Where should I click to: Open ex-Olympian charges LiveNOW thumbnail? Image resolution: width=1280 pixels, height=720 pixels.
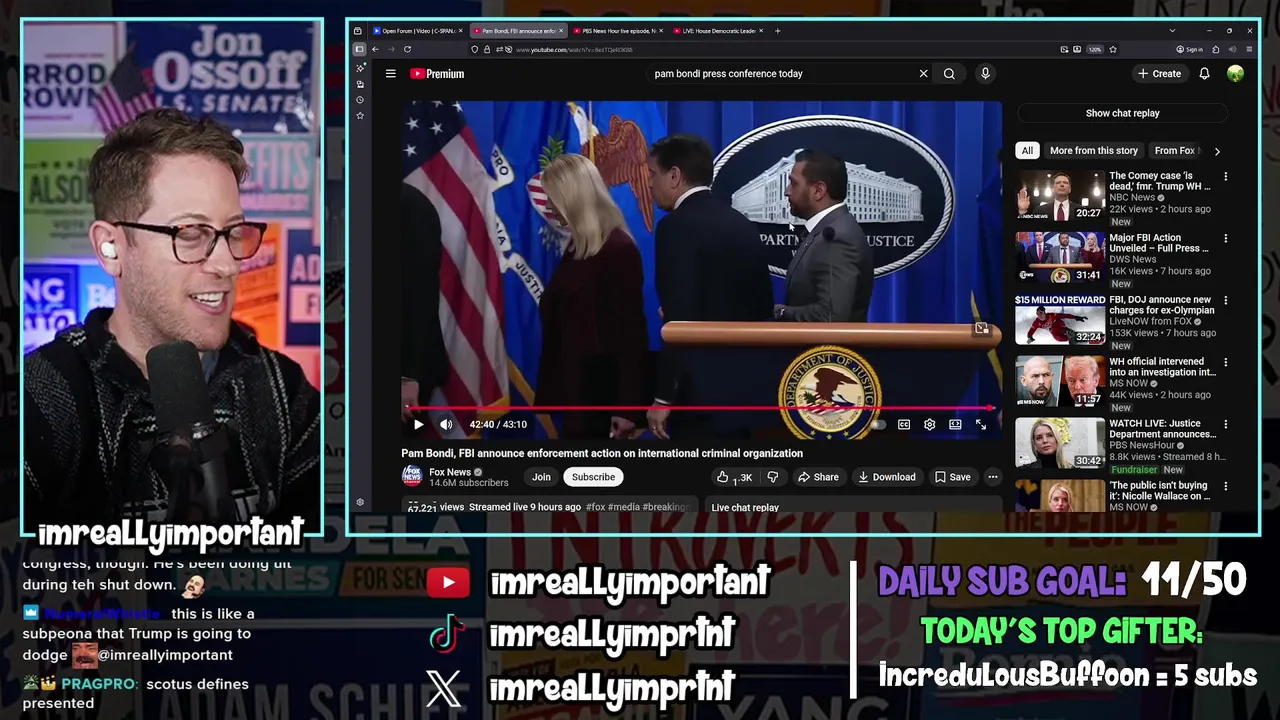pos(1060,320)
